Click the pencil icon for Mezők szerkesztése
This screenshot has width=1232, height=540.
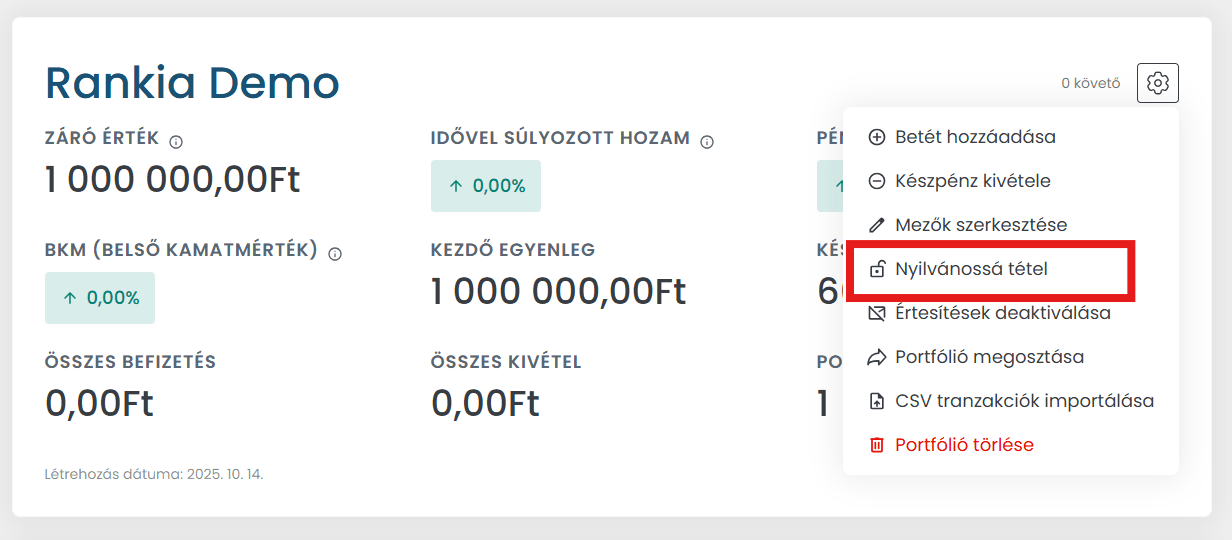point(877,225)
